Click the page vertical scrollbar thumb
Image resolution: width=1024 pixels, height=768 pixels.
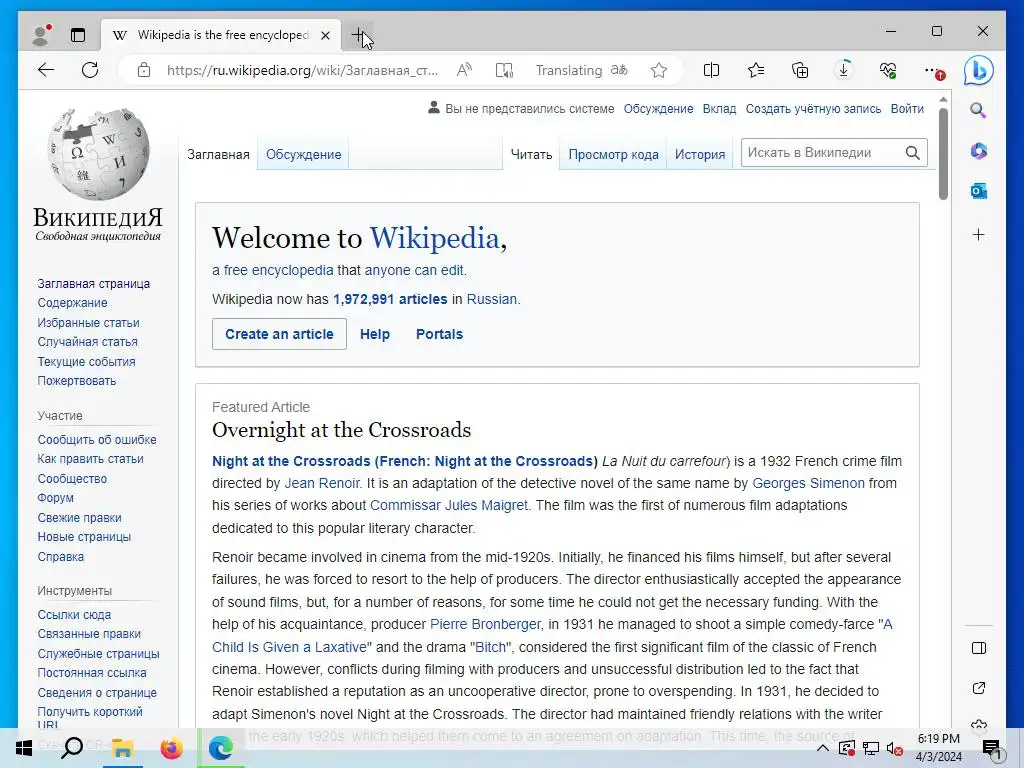click(x=943, y=153)
